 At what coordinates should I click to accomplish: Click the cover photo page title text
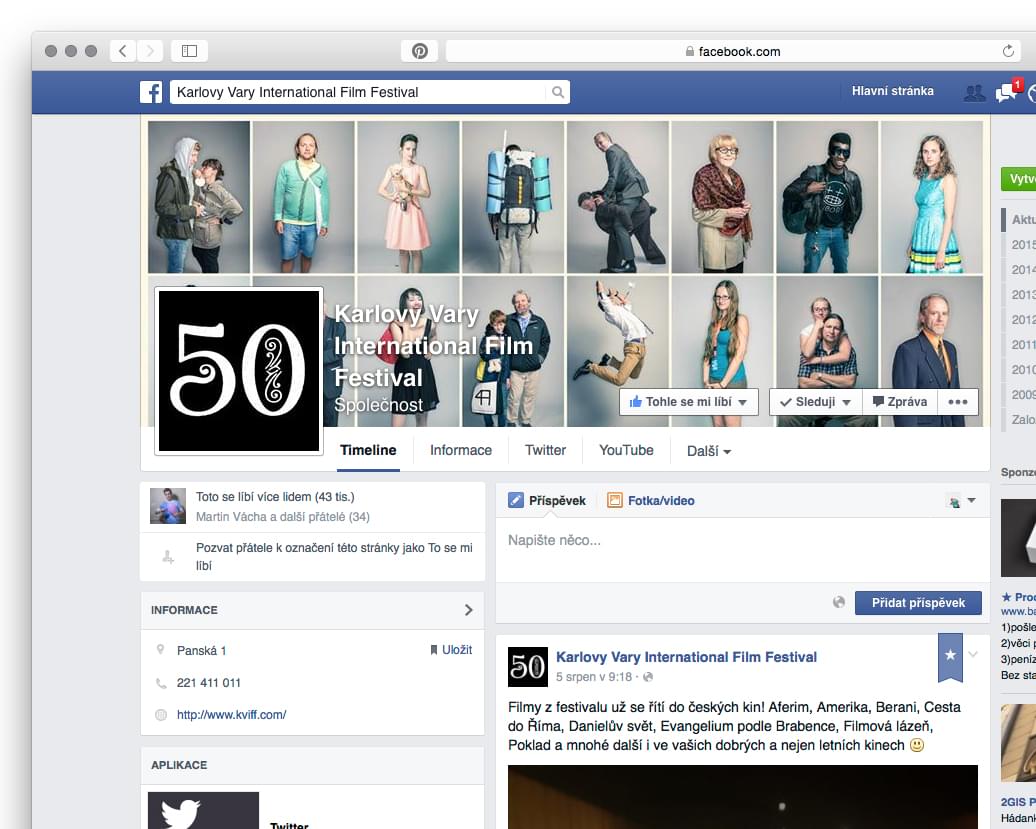[433, 345]
